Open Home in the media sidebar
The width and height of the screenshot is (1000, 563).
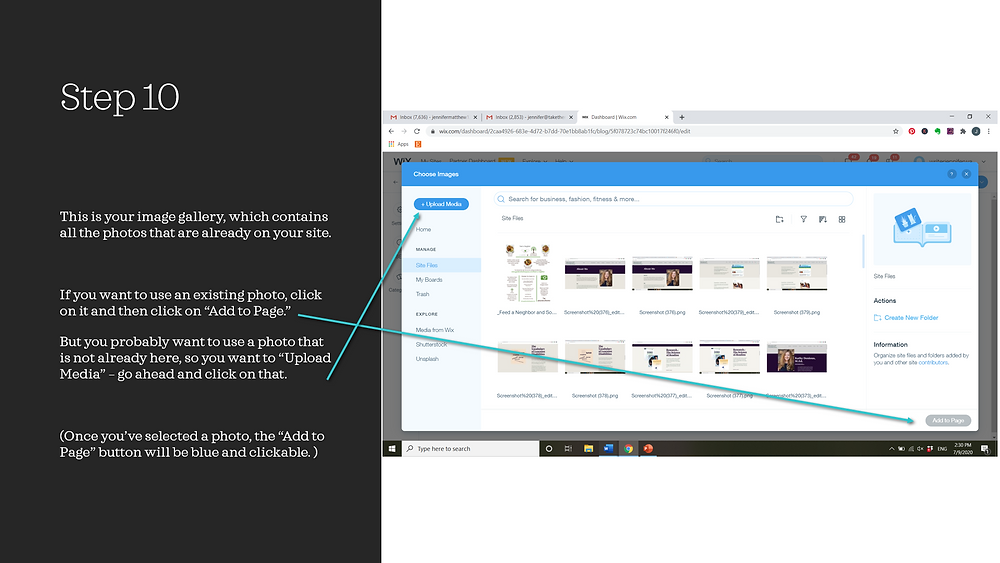[423, 230]
